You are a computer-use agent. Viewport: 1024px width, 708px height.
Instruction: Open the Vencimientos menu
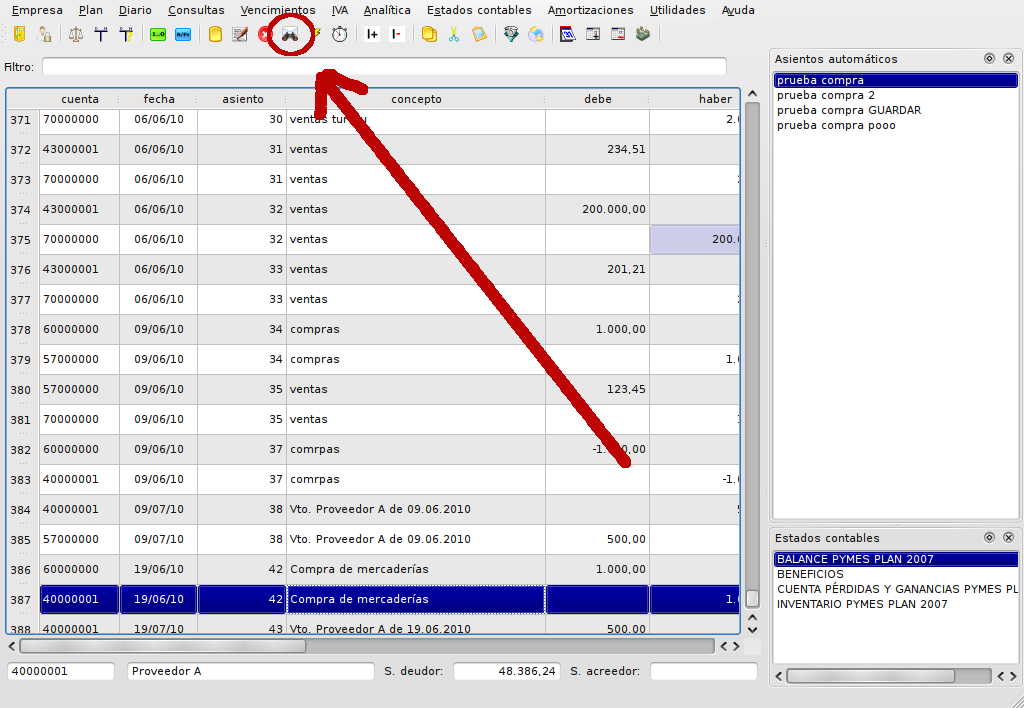coord(278,10)
